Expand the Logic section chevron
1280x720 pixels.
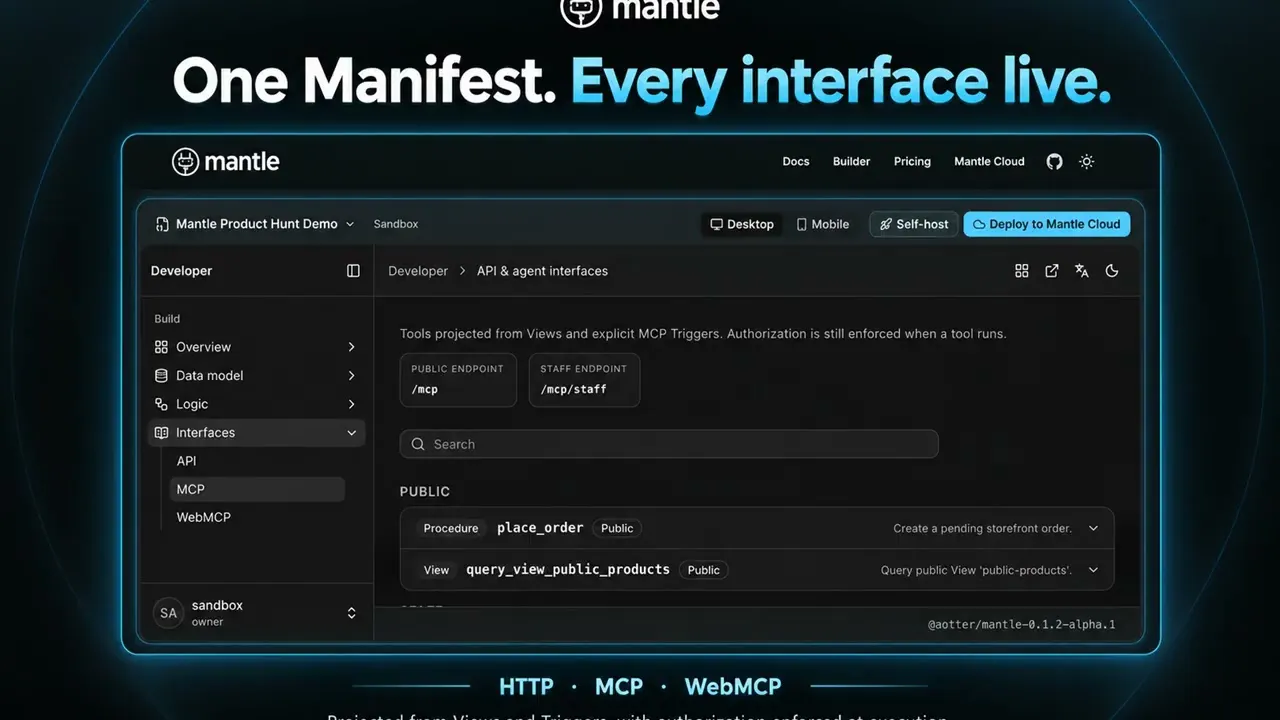(x=351, y=404)
